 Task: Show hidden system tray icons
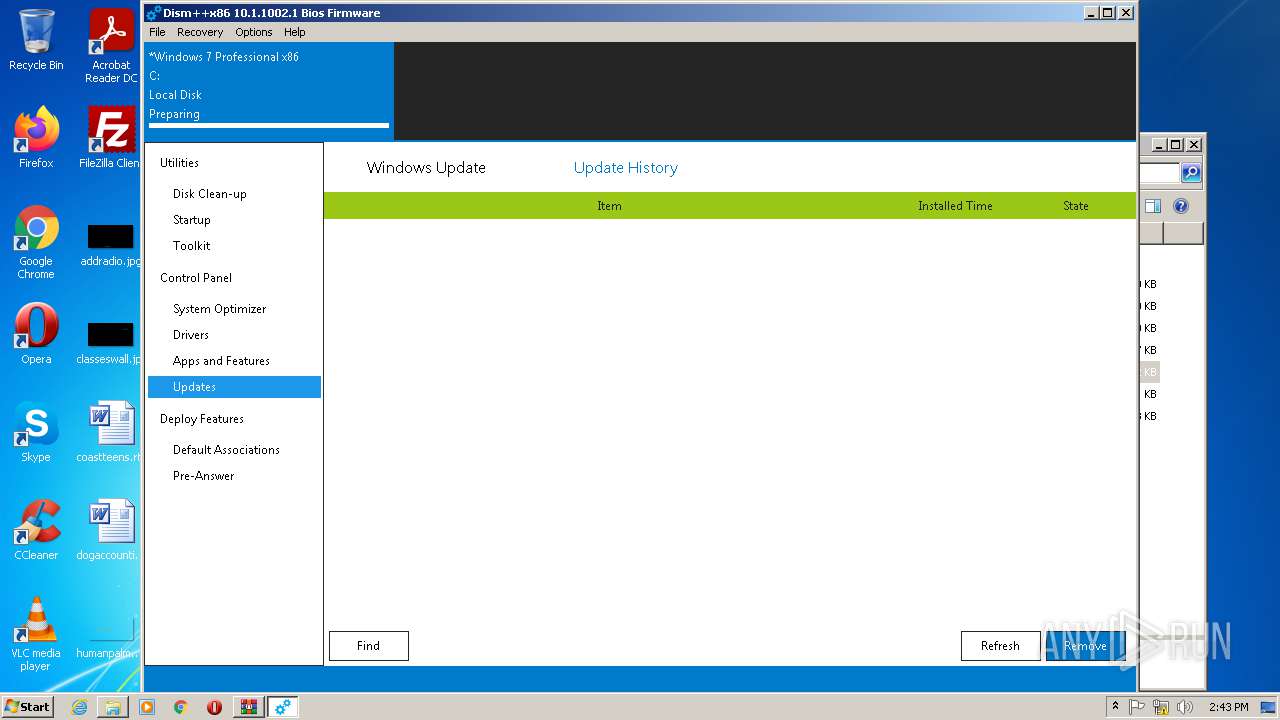coord(1115,706)
